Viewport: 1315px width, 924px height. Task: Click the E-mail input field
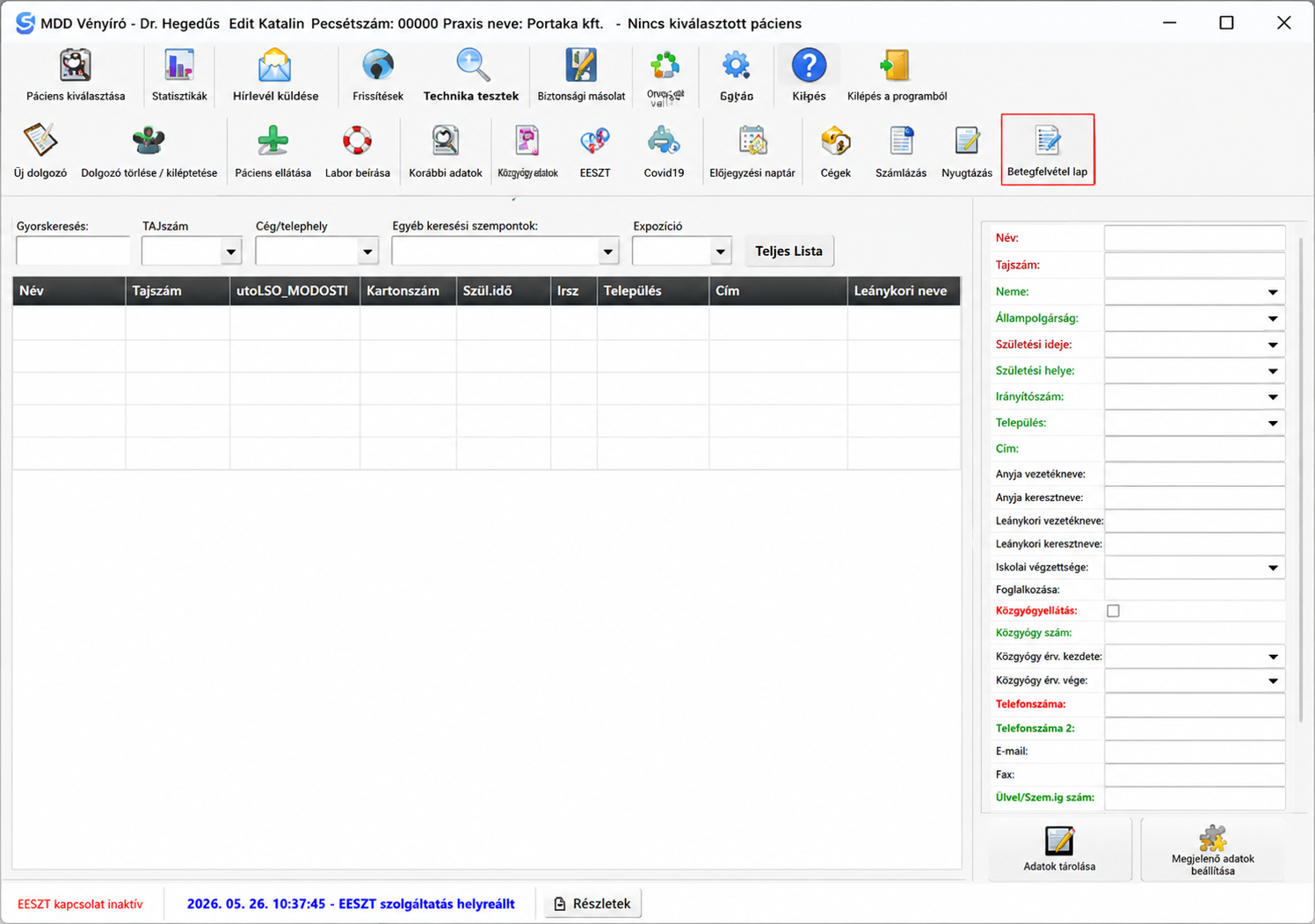point(1195,752)
